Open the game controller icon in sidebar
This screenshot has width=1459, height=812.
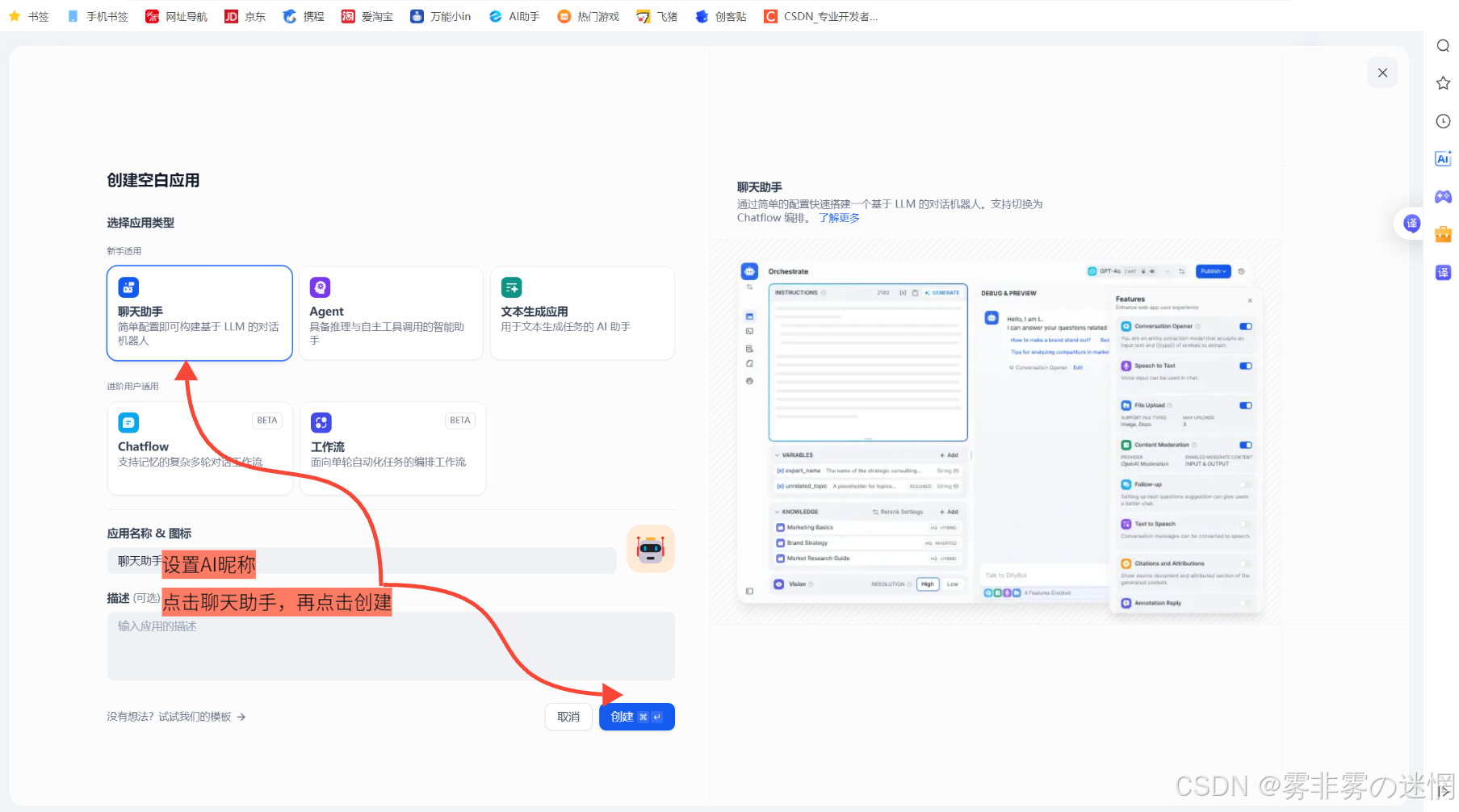[1443, 197]
